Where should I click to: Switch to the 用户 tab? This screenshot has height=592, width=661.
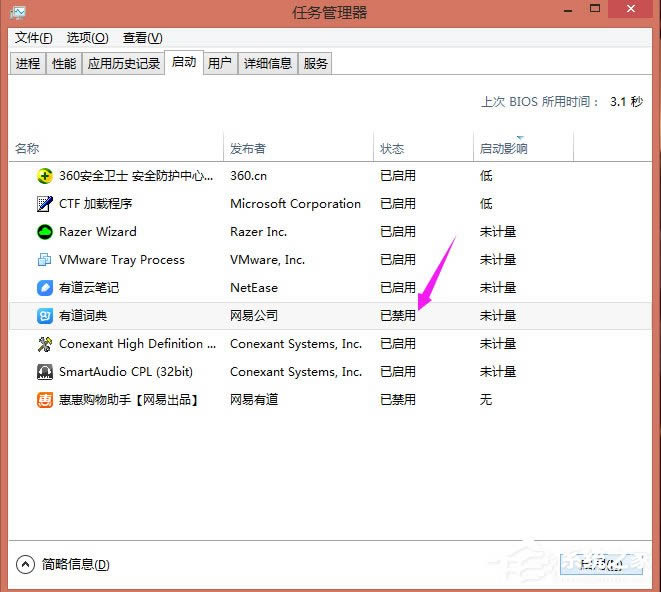(220, 64)
